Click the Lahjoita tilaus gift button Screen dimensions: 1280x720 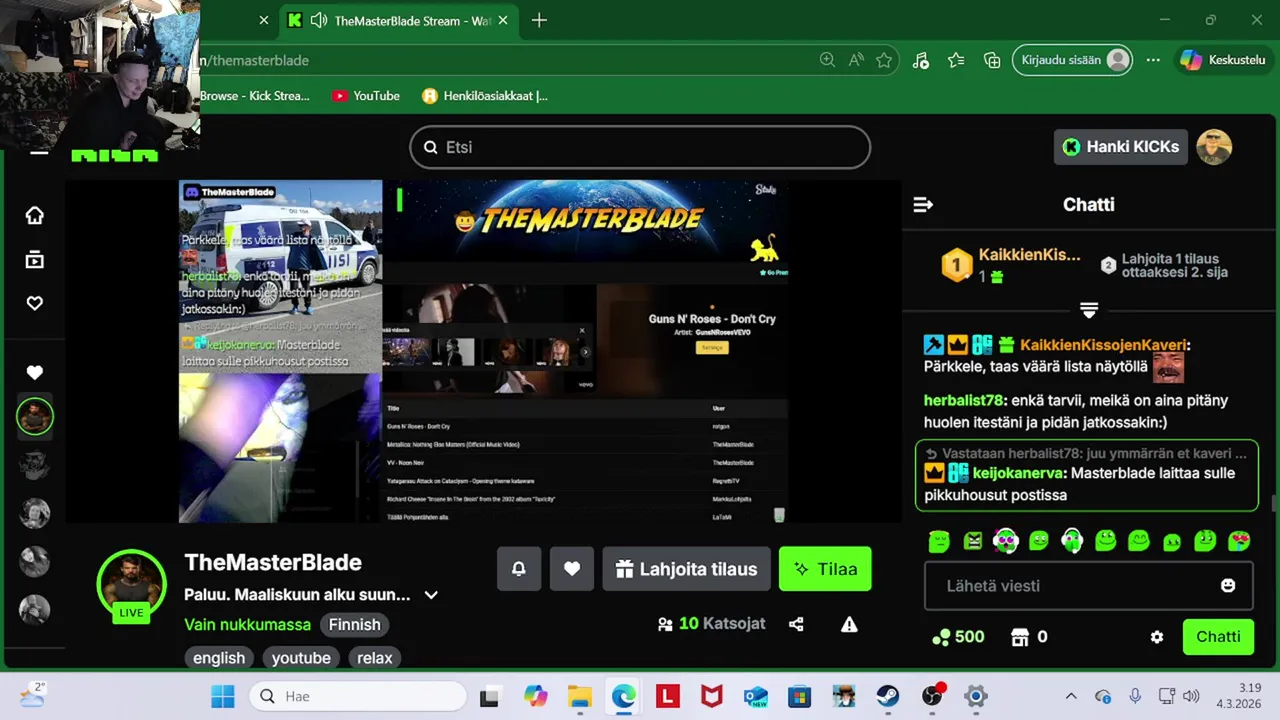click(x=686, y=569)
